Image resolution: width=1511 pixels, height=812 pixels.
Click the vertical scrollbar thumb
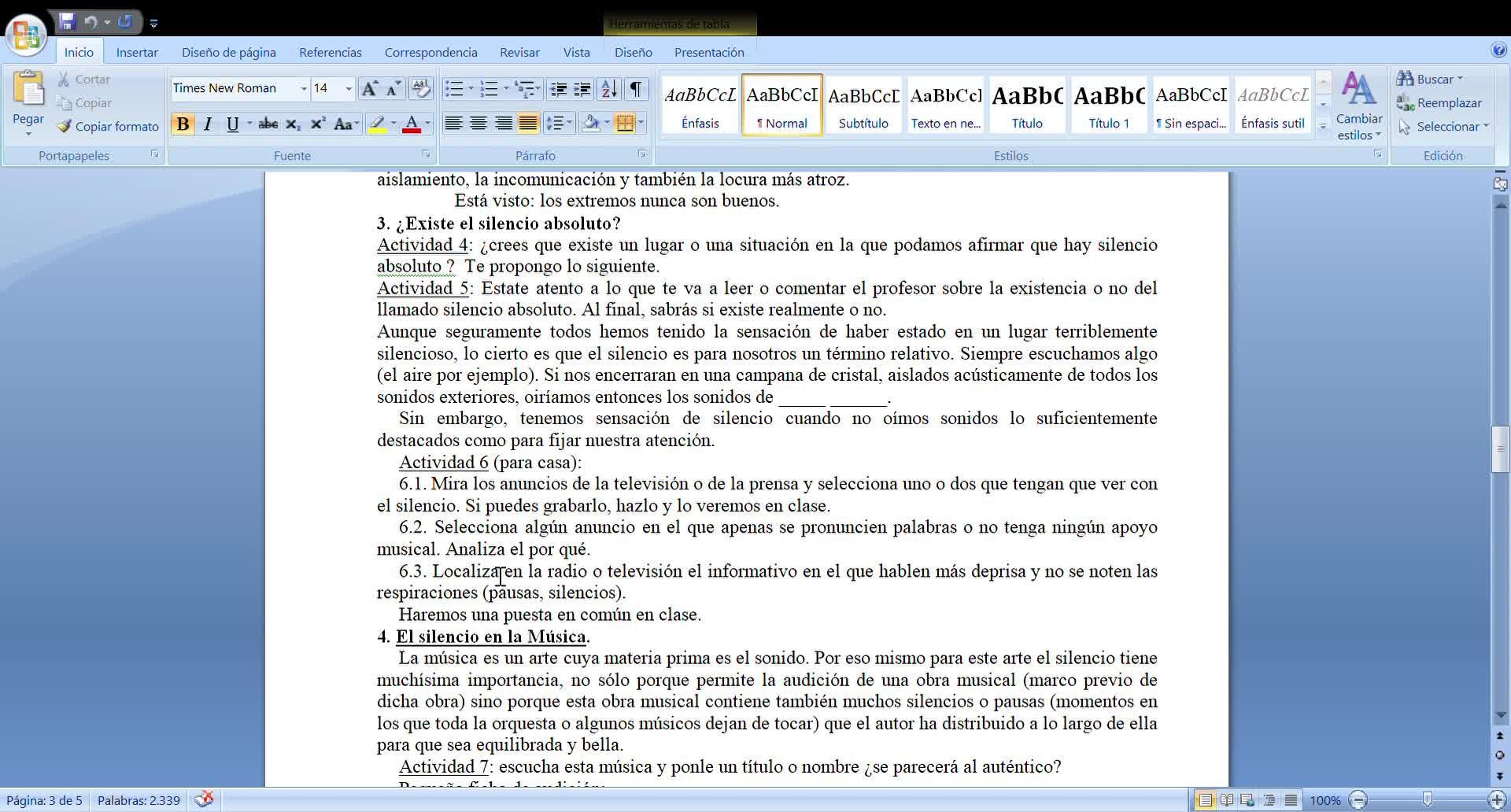[x=1500, y=448]
